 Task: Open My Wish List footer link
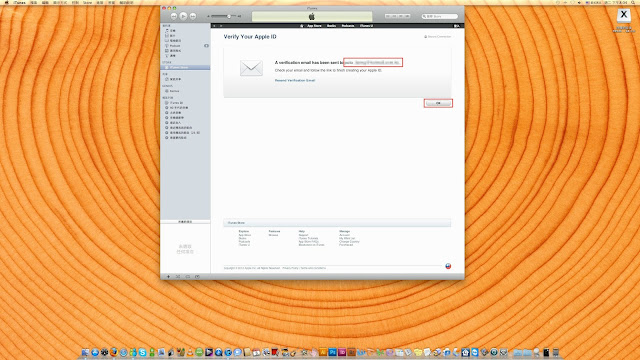347,238
